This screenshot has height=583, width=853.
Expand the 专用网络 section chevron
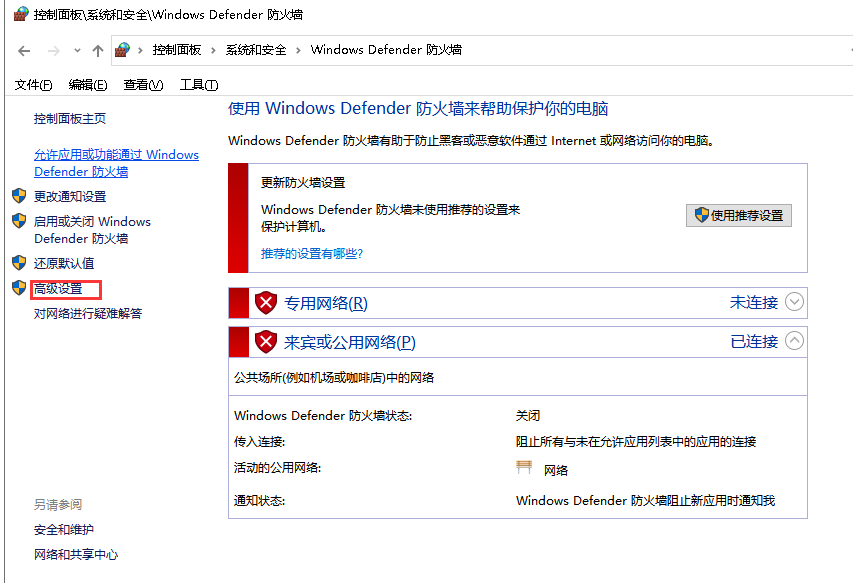794,302
